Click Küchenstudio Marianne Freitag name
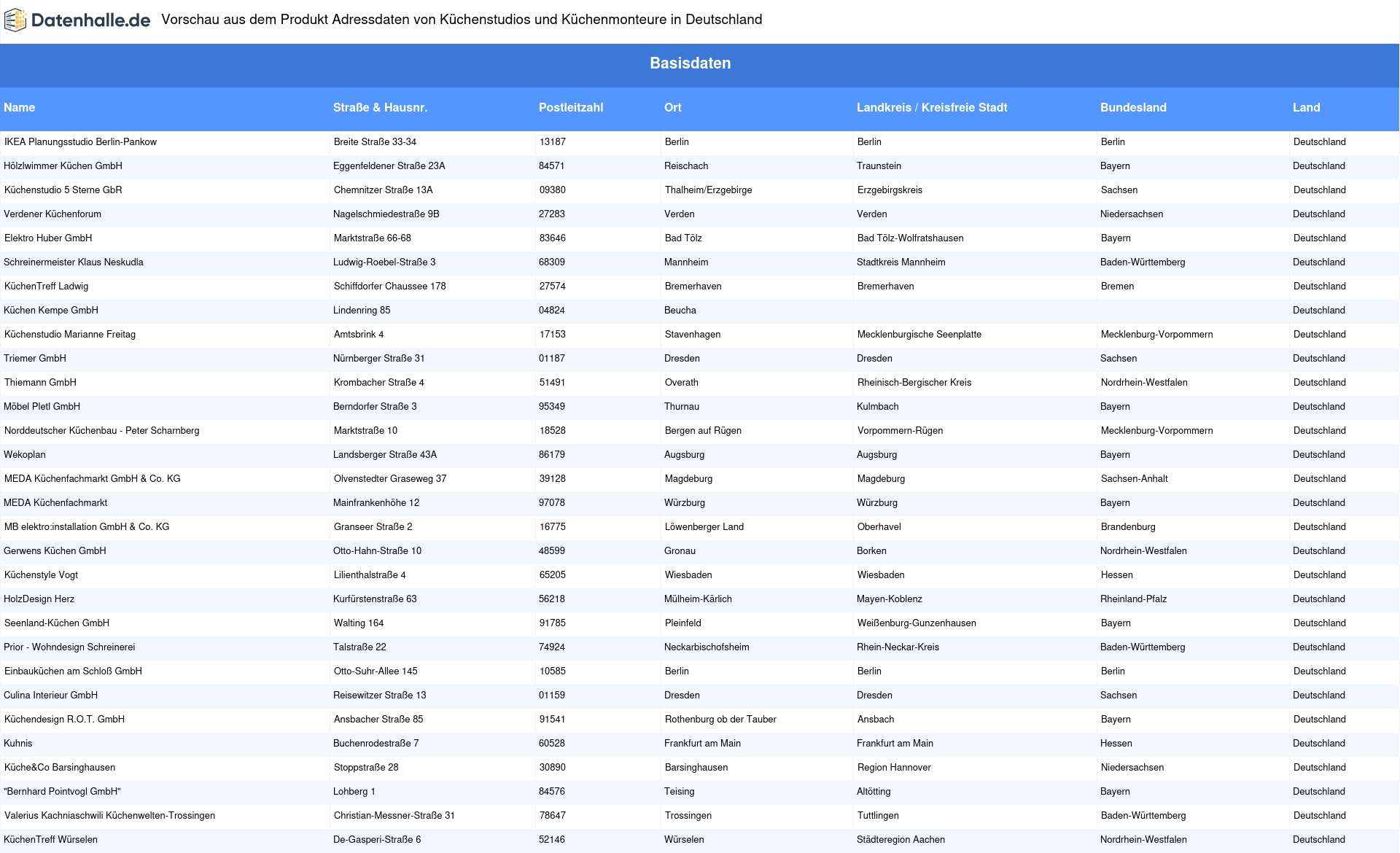 pos(70,335)
